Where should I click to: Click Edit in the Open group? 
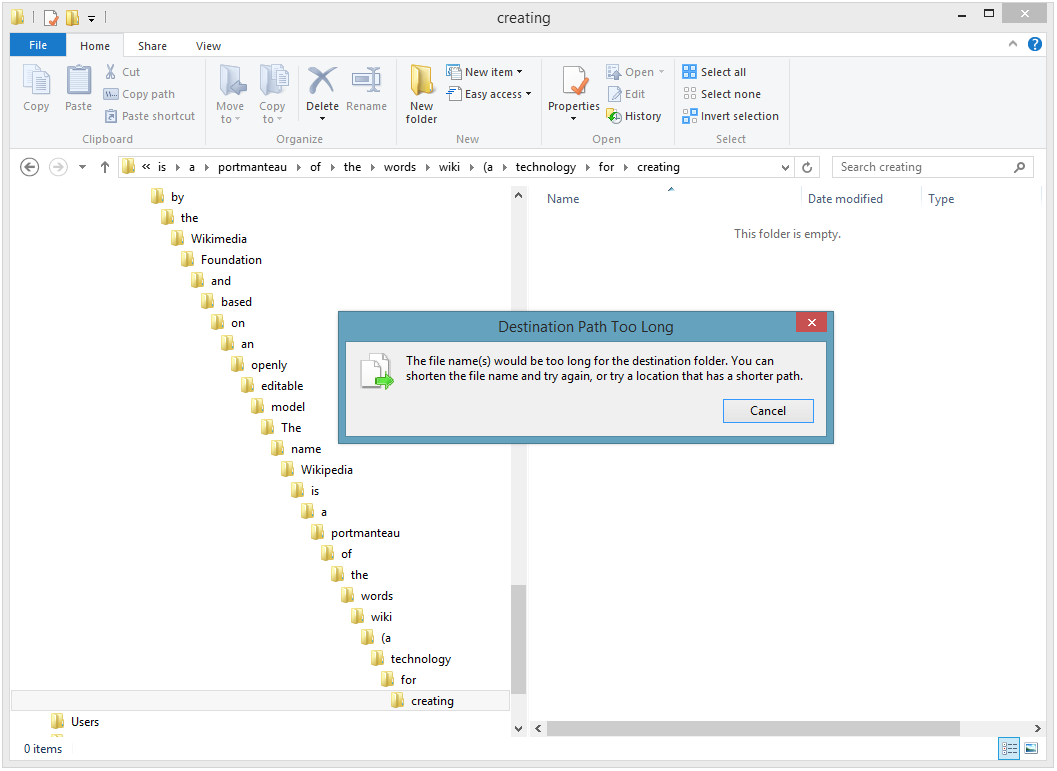click(x=626, y=94)
